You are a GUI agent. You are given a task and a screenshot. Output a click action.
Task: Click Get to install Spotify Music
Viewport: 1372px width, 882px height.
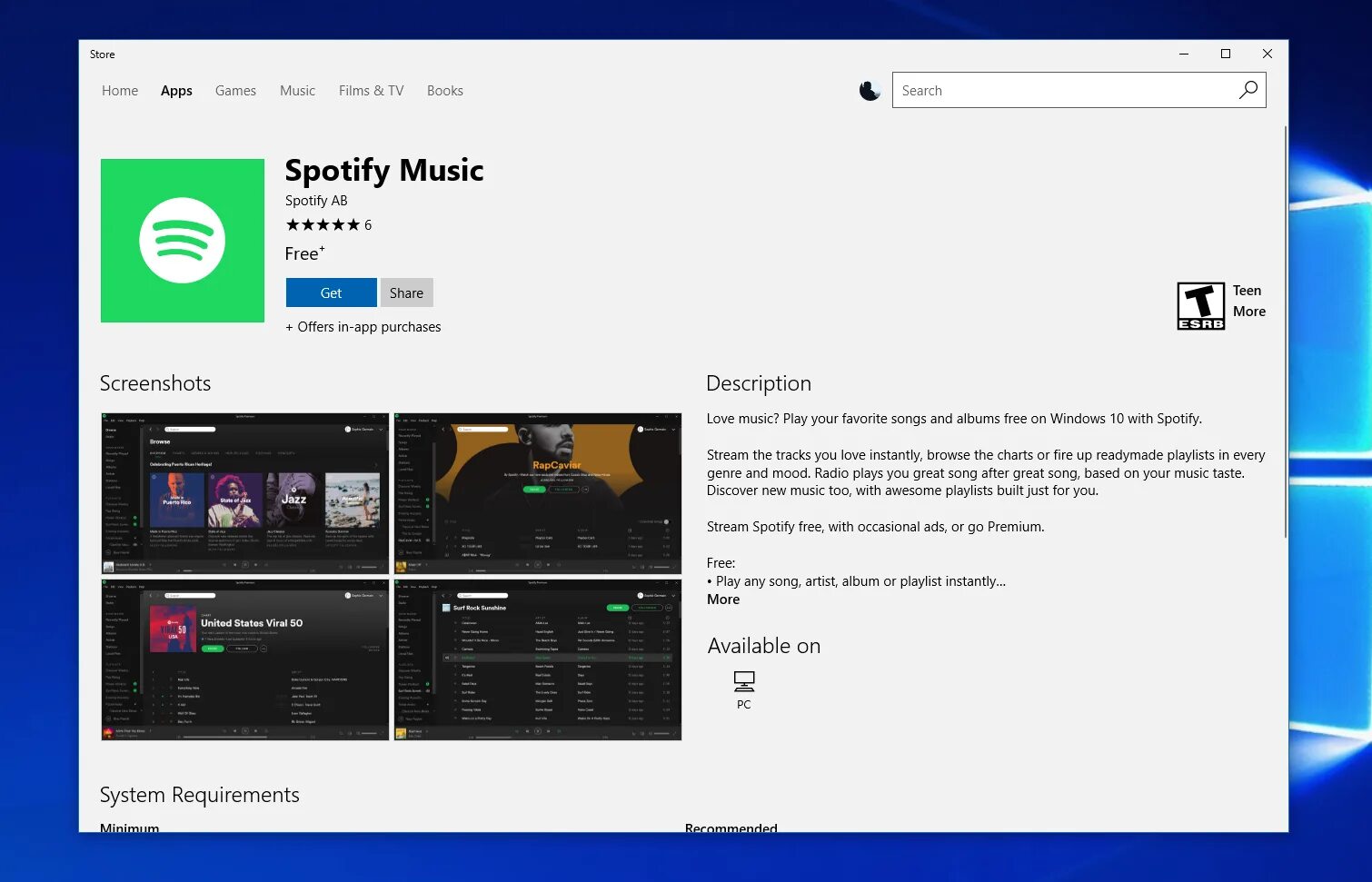coord(330,292)
